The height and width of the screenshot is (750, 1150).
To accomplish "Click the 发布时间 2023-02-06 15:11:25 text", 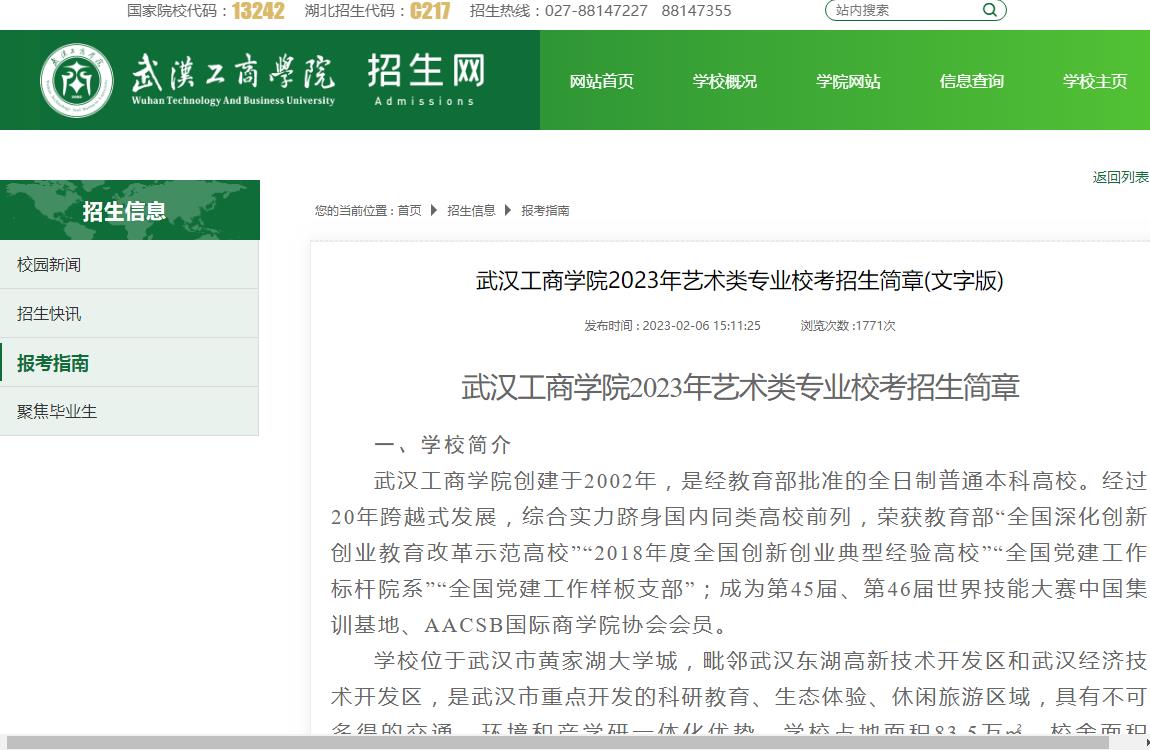I will pyautogui.click(x=672, y=326).
